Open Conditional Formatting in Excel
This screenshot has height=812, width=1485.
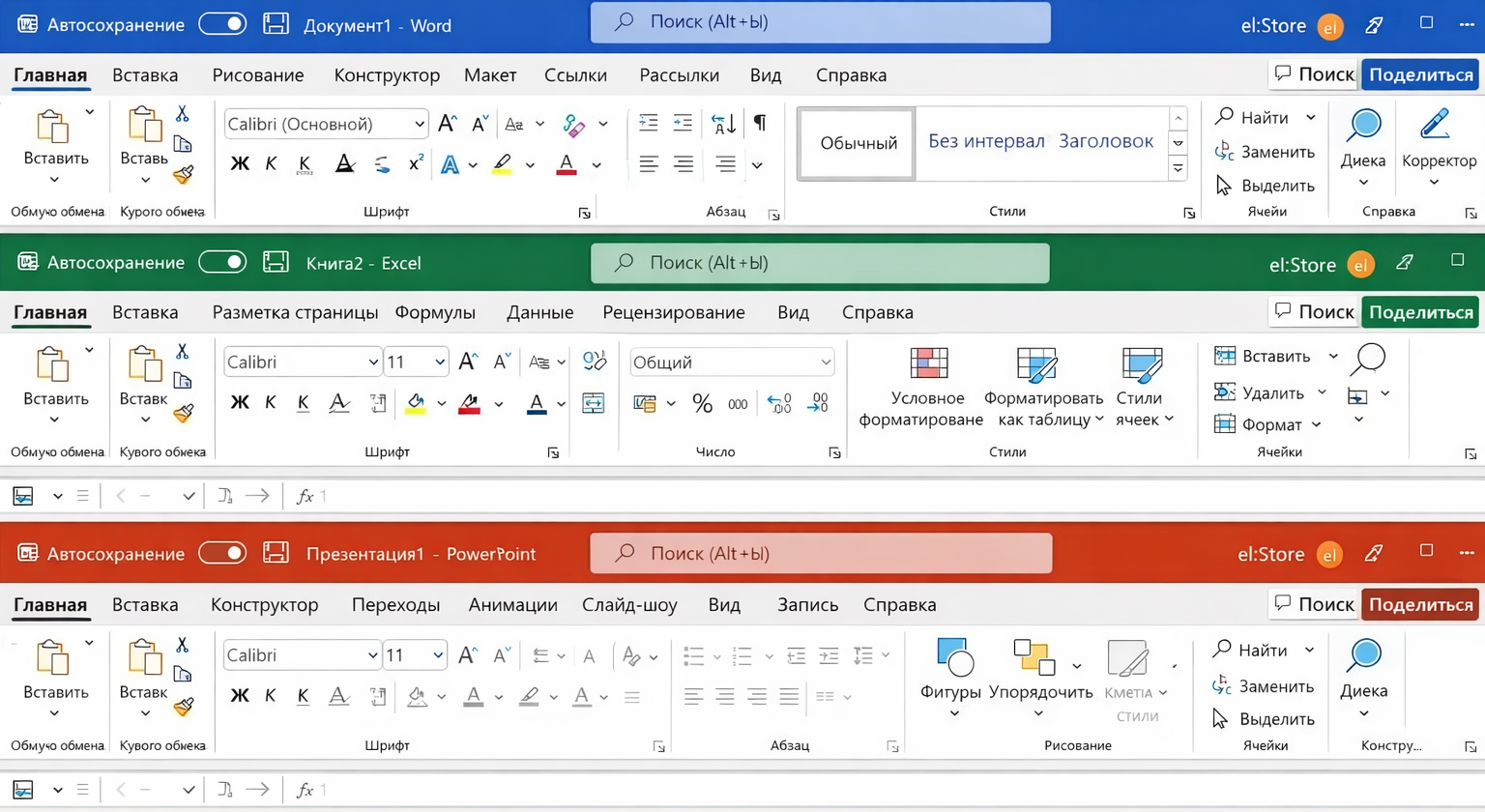pyautogui.click(x=928, y=365)
